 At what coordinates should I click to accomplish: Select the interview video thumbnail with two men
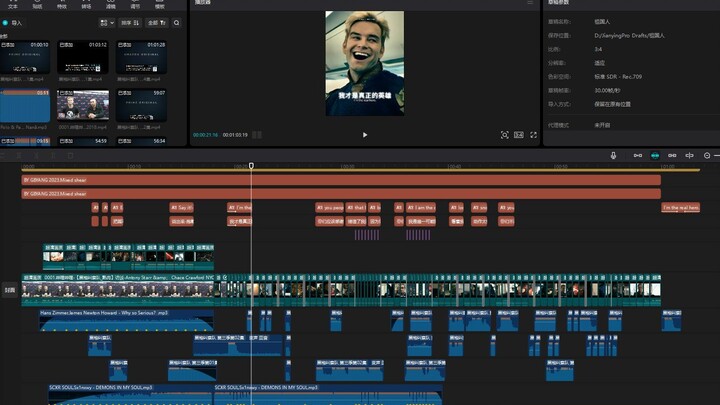[83, 106]
